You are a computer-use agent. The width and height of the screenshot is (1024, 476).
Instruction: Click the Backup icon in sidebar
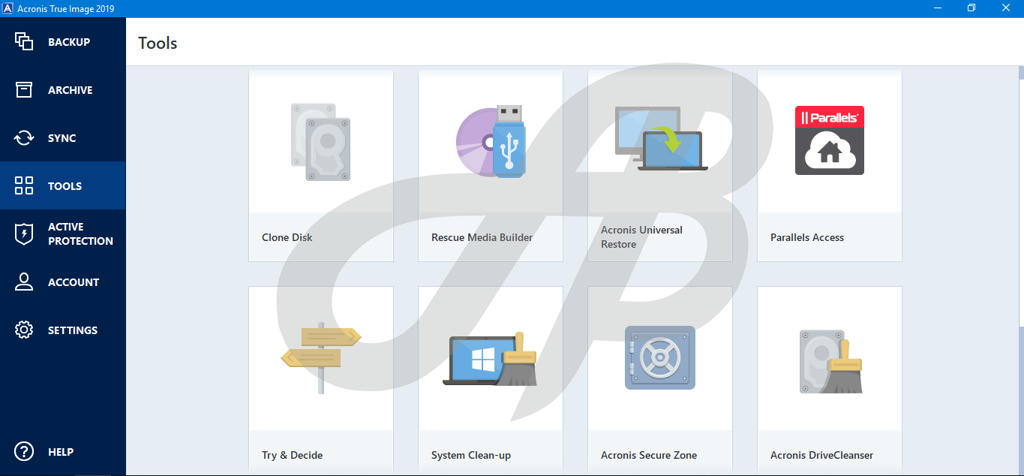pos(24,42)
